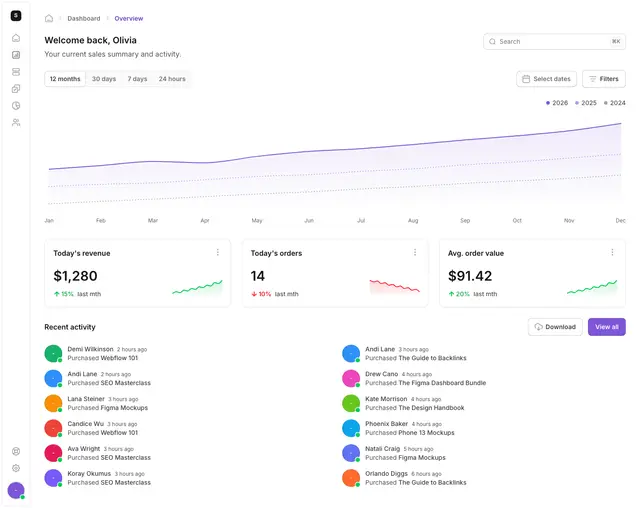This screenshot has height=508, width=640.
Task: Click Natali Craig's avatar
Action: click(351, 453)
